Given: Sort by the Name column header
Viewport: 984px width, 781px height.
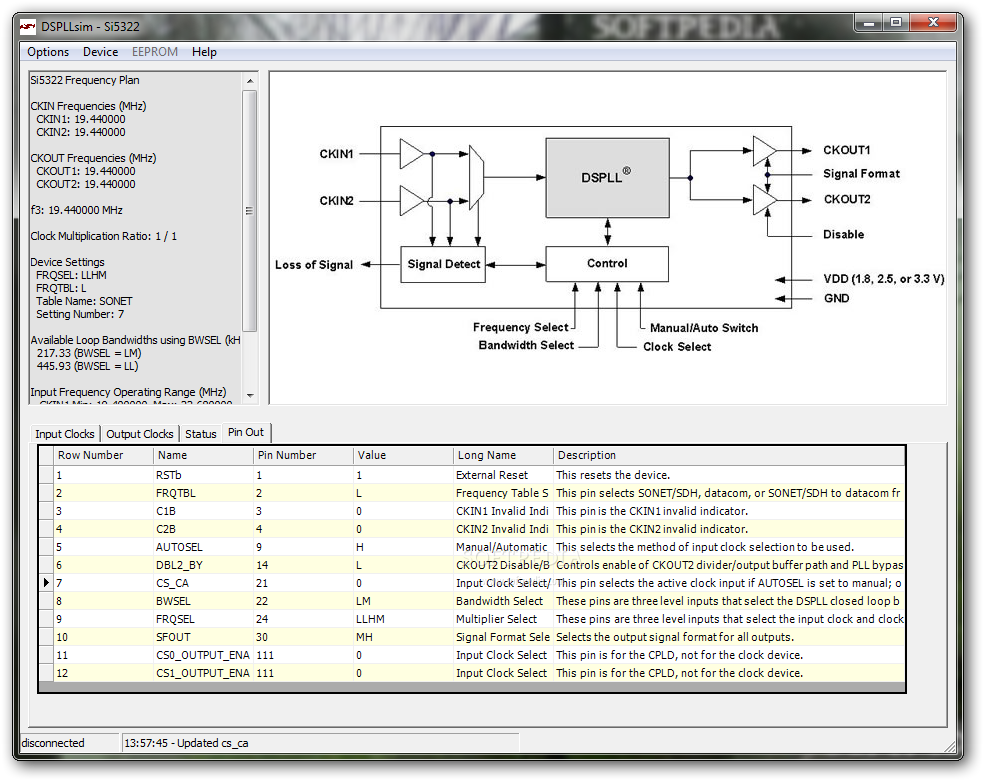Looking at the screenshot, I should point(203,455).
